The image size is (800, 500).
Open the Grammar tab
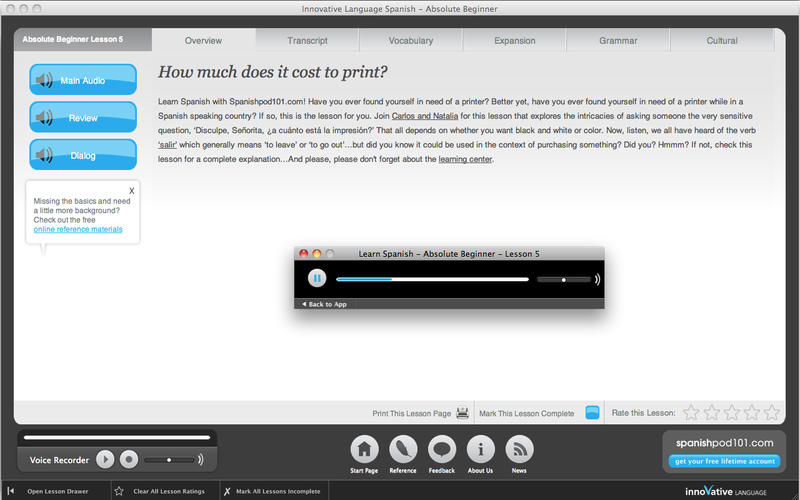pyautogui.click(x=618, y=40)
